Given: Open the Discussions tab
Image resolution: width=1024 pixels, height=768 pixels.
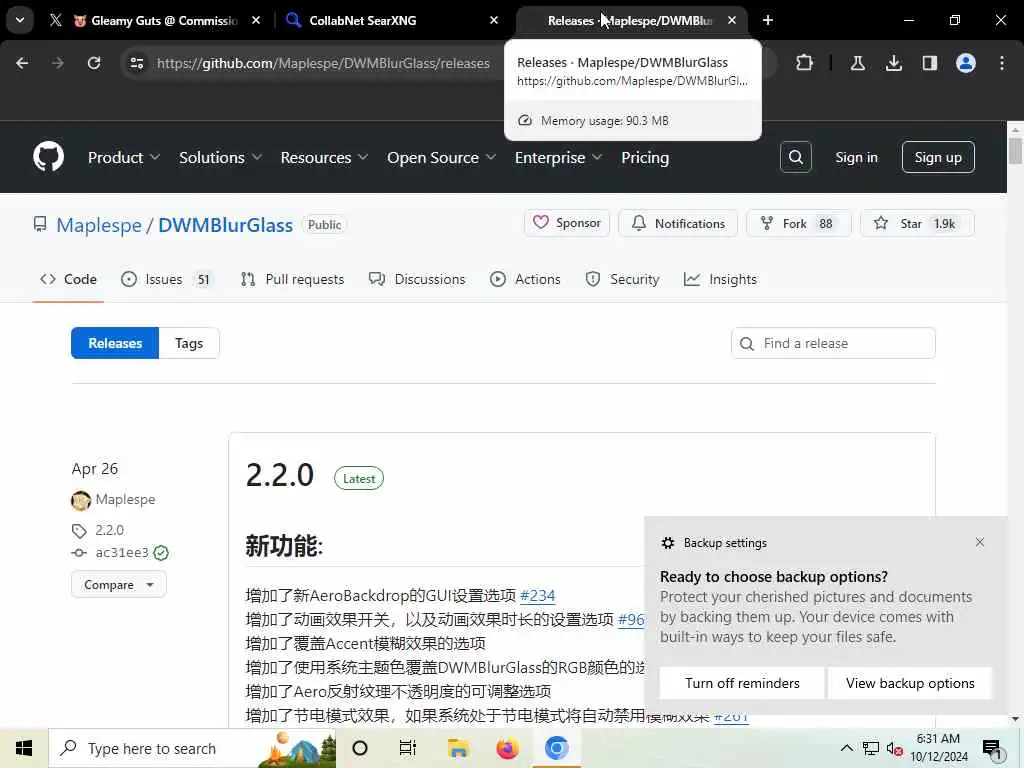Looking at the screenshot, I should click(x=417, y=280).
